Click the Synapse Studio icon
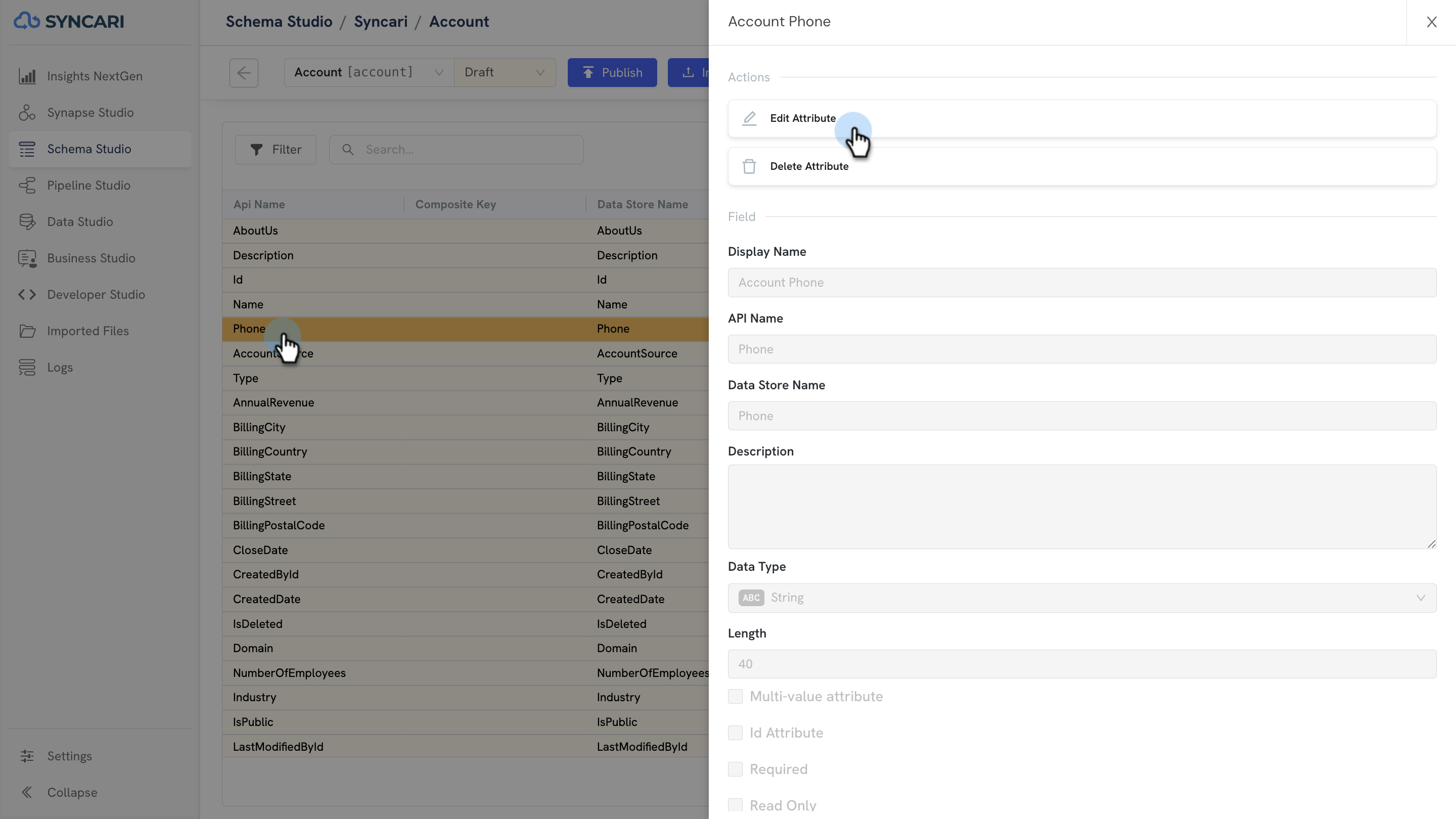Viewport: 1456px width, 819px height. (27, 112)
